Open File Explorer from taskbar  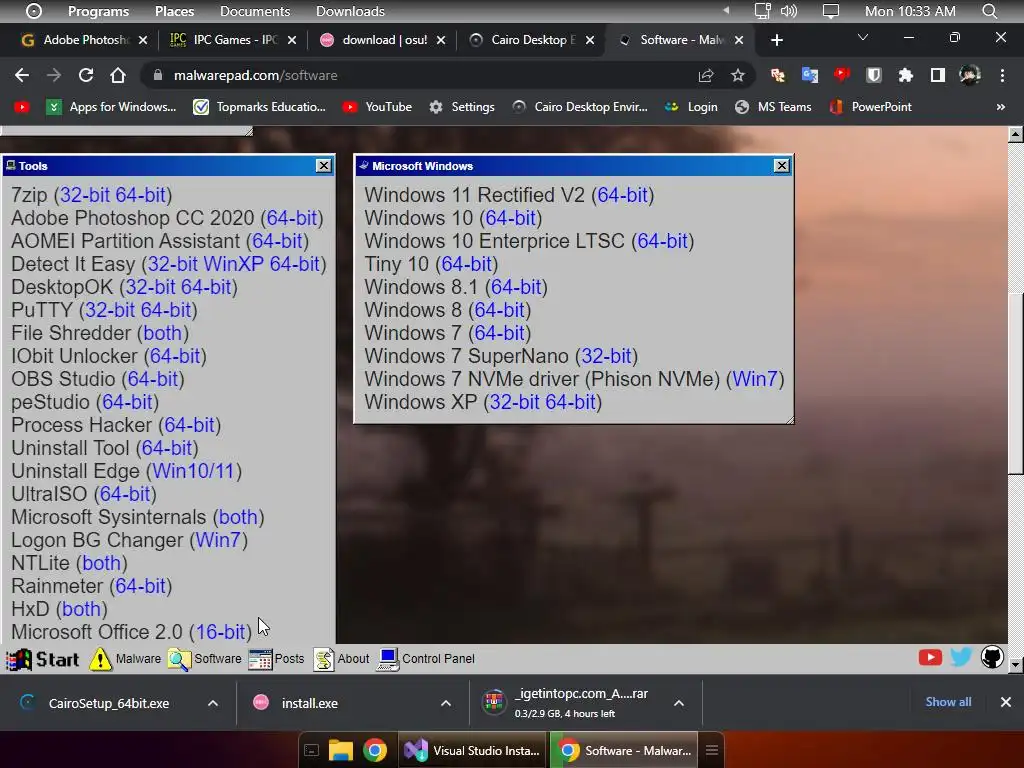(x=340, y=750)
